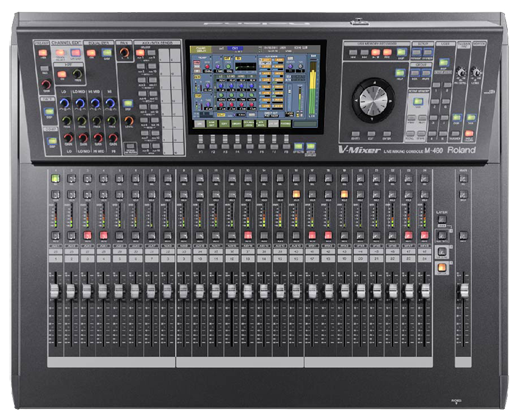Click the blue LO band Q knob
Image resolution: width=519 pixels, height=420 pixels.
pyautogui.click(x=65, y=103)
